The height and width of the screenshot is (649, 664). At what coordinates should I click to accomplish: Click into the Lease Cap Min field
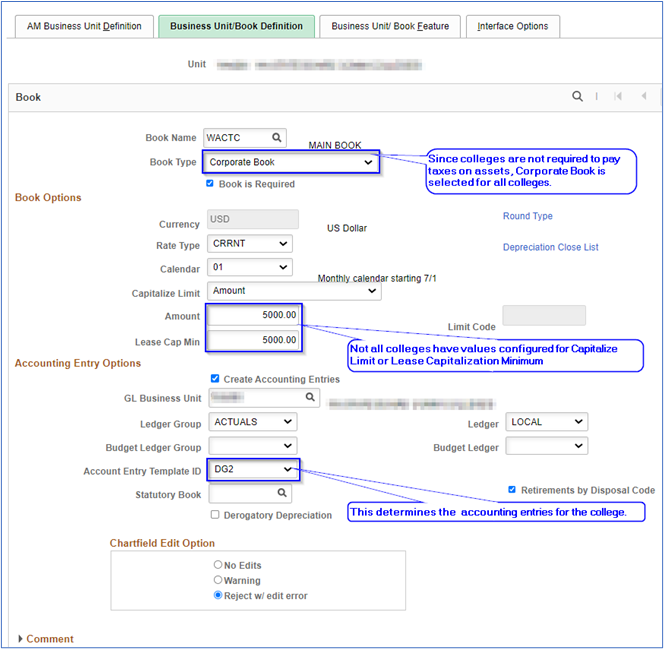pos(254,340)
